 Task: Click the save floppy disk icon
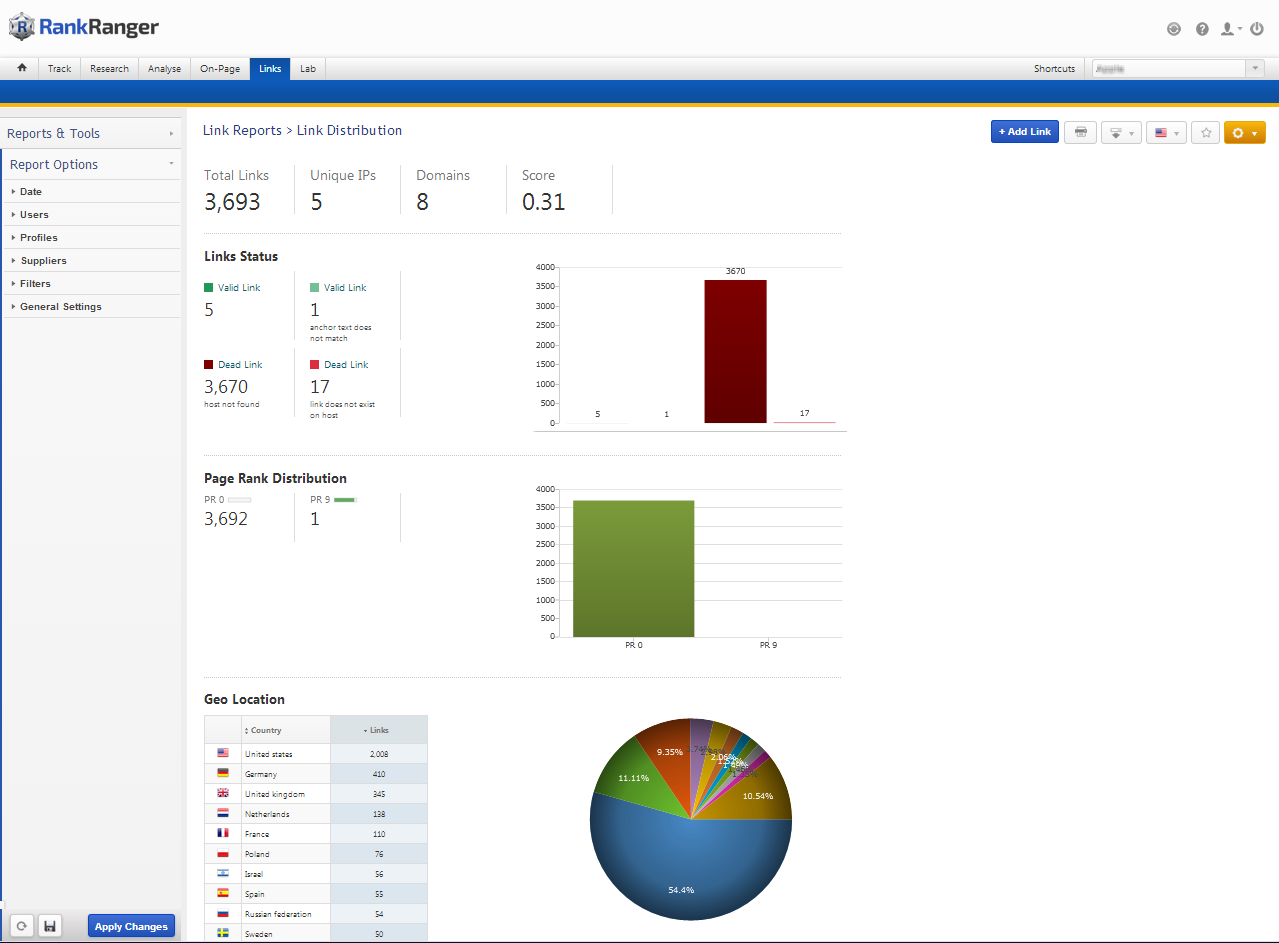pyautogui.click(x=50, y=926)
